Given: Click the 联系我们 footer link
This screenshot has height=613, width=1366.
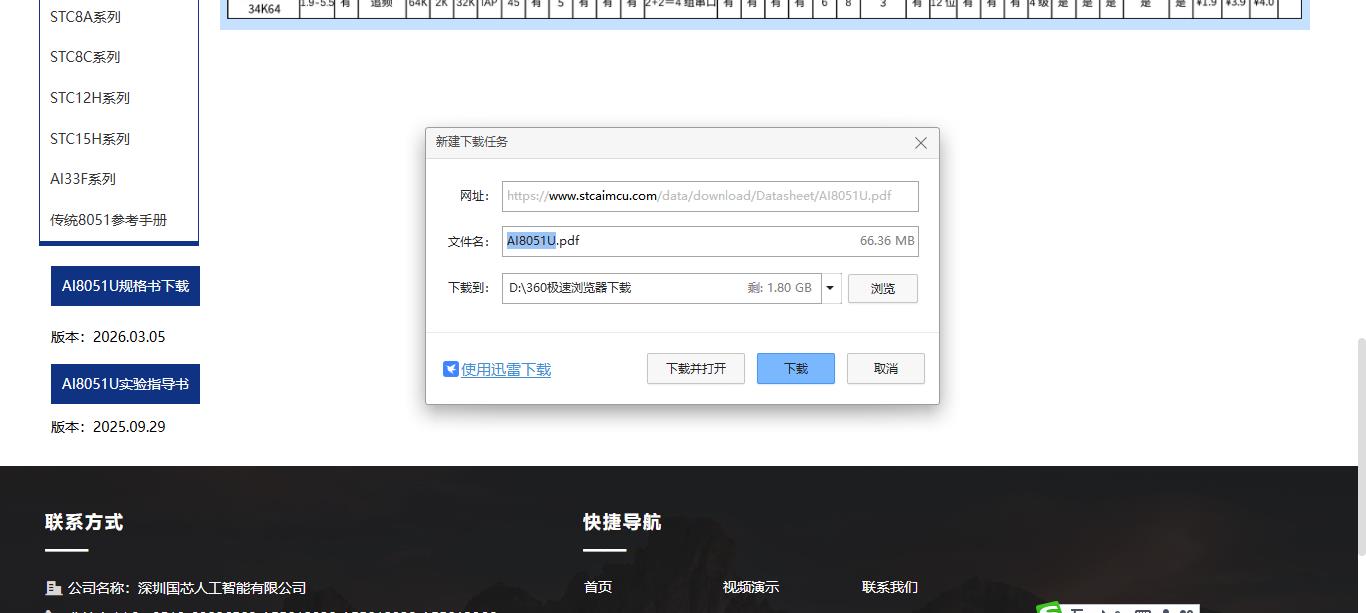Looking at the screenshot, I should tap(890, 587).
